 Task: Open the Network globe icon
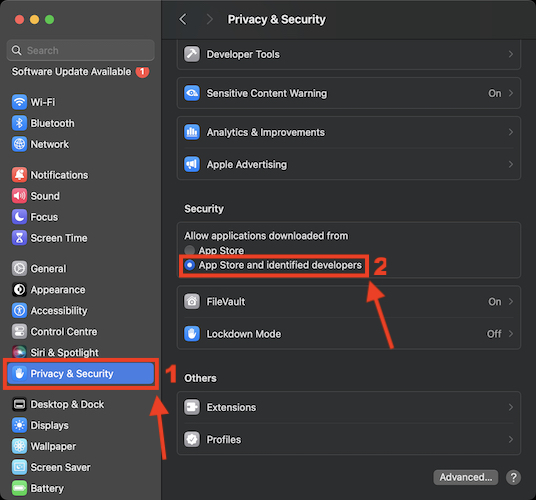[x=19, y=144]
